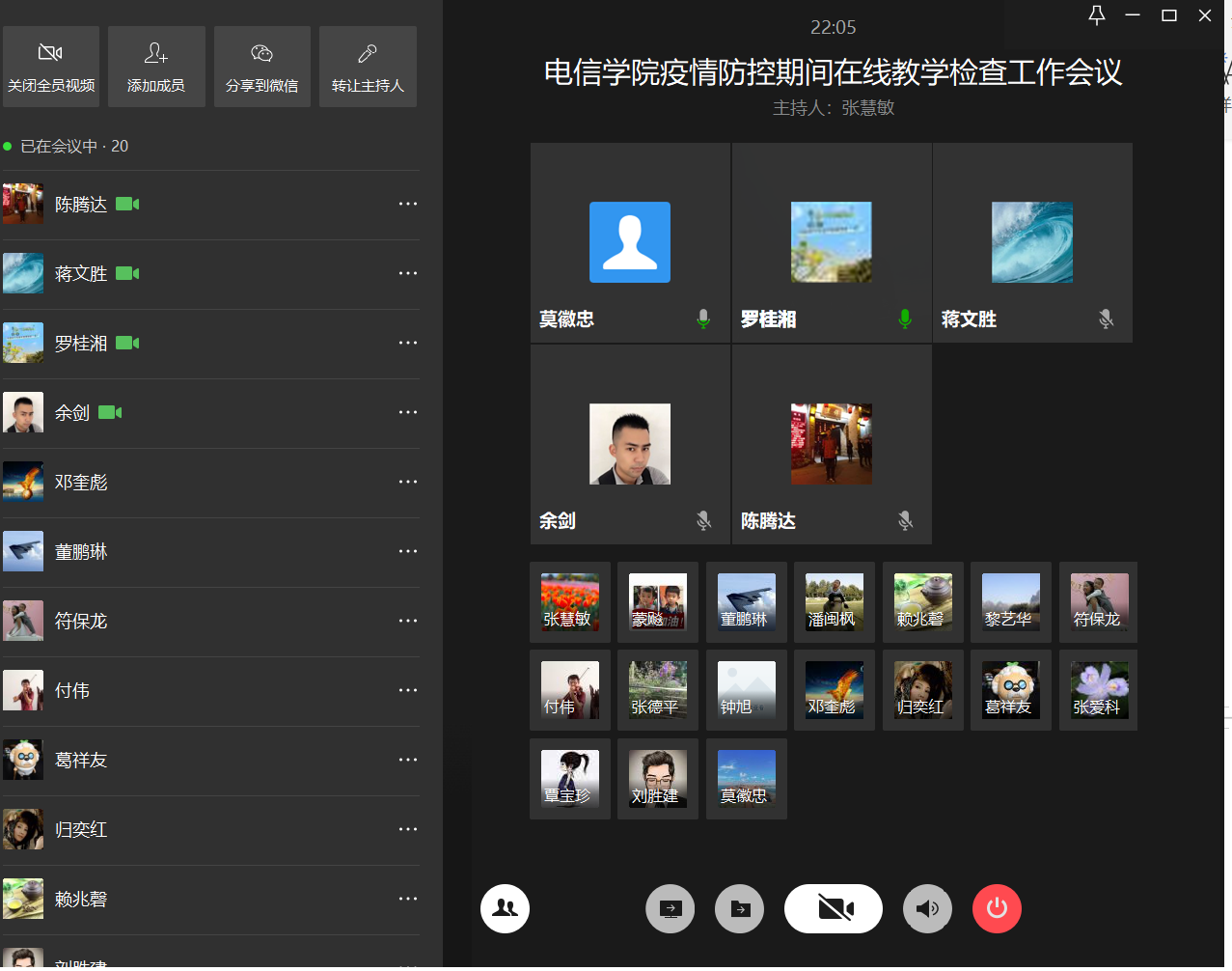Viewport: 1232px width, 971px height.
Task: Click 蒋文胜's green camera icon in list
Action: click(x=127, y=274)
